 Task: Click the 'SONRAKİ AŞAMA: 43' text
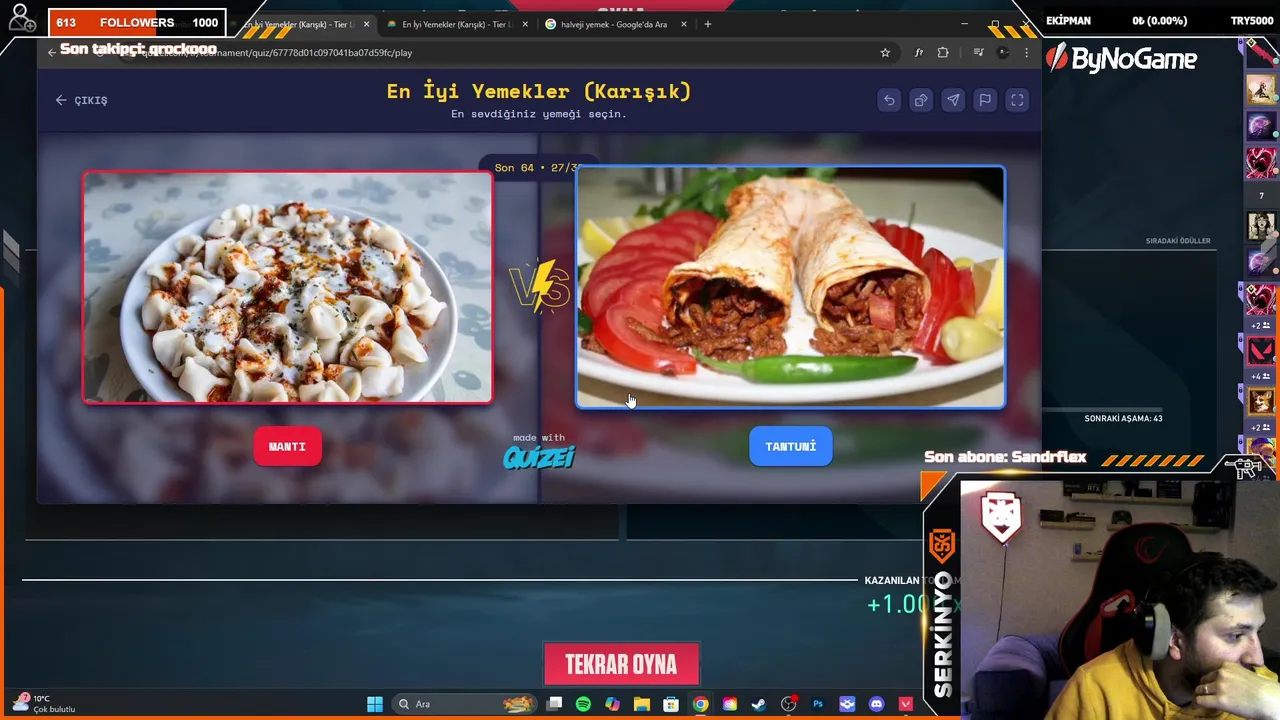pos(1123,418)
